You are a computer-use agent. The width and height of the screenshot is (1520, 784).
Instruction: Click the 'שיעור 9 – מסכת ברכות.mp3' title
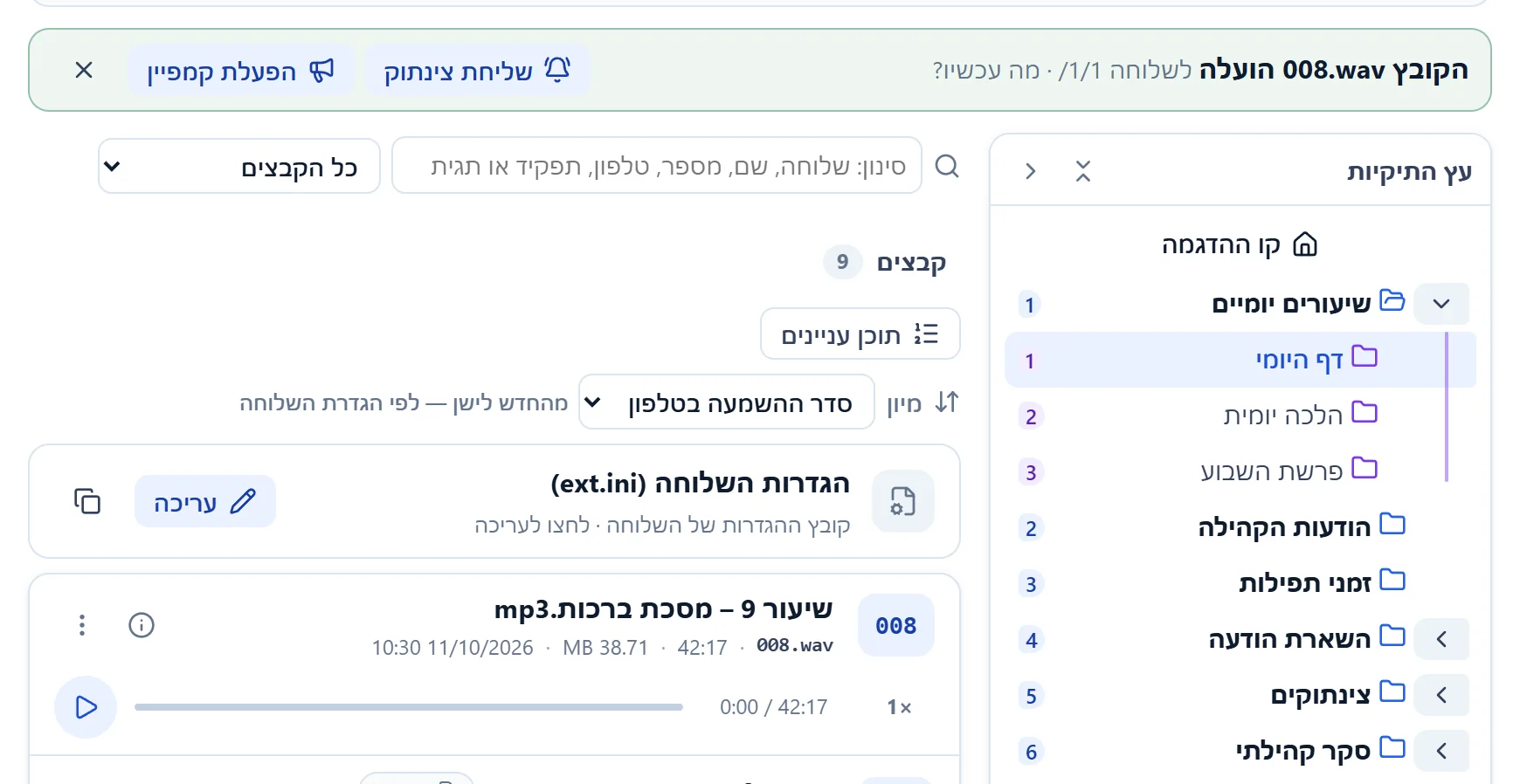(663, 609)
